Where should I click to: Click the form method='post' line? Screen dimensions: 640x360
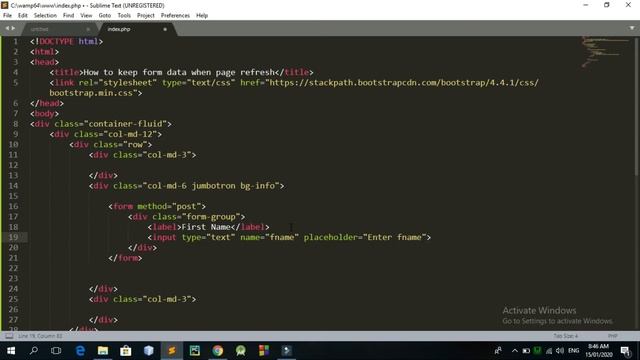tap(157, 207)
